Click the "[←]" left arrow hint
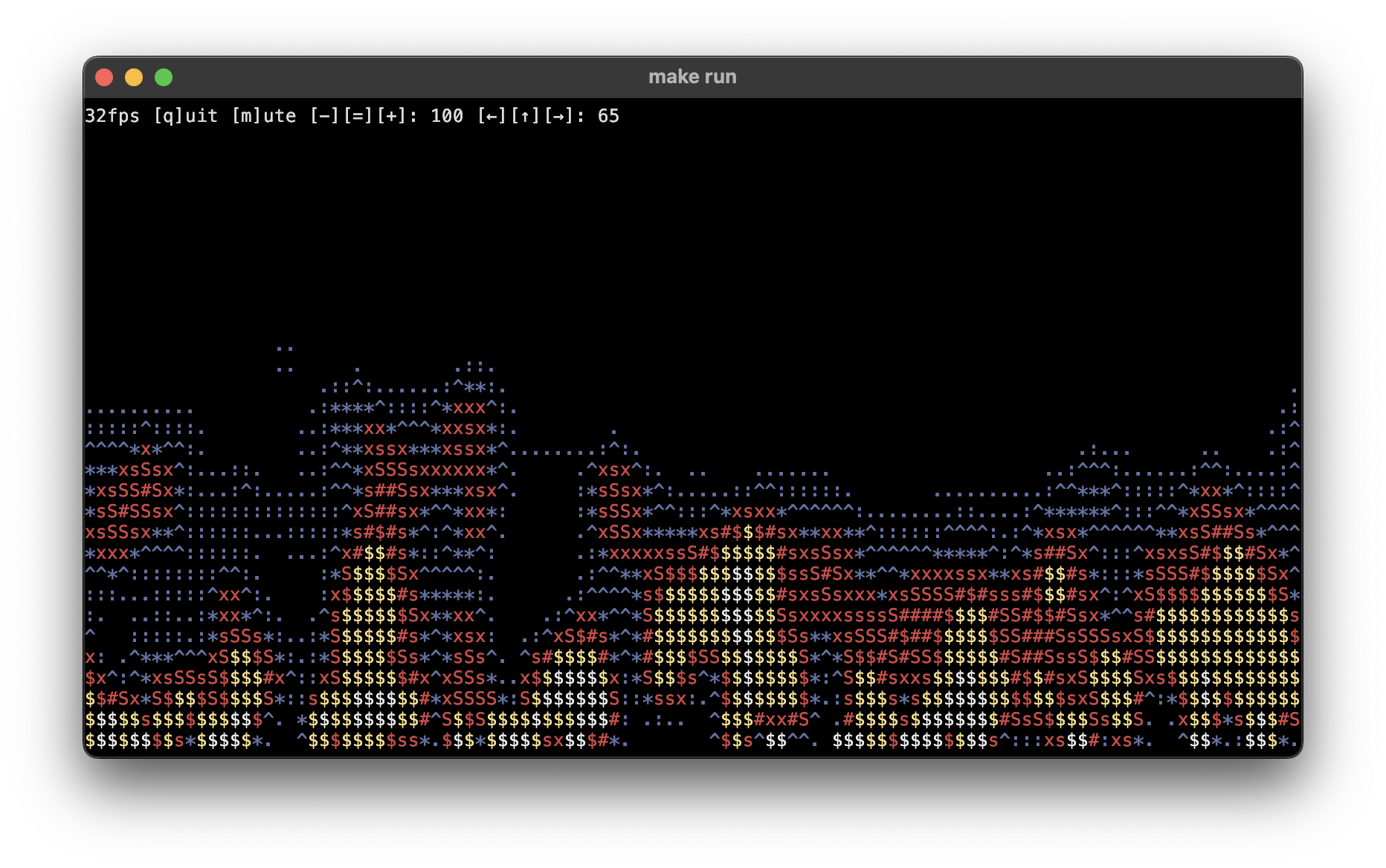This screenshot has width=1386, height=868. coord(491,116)
